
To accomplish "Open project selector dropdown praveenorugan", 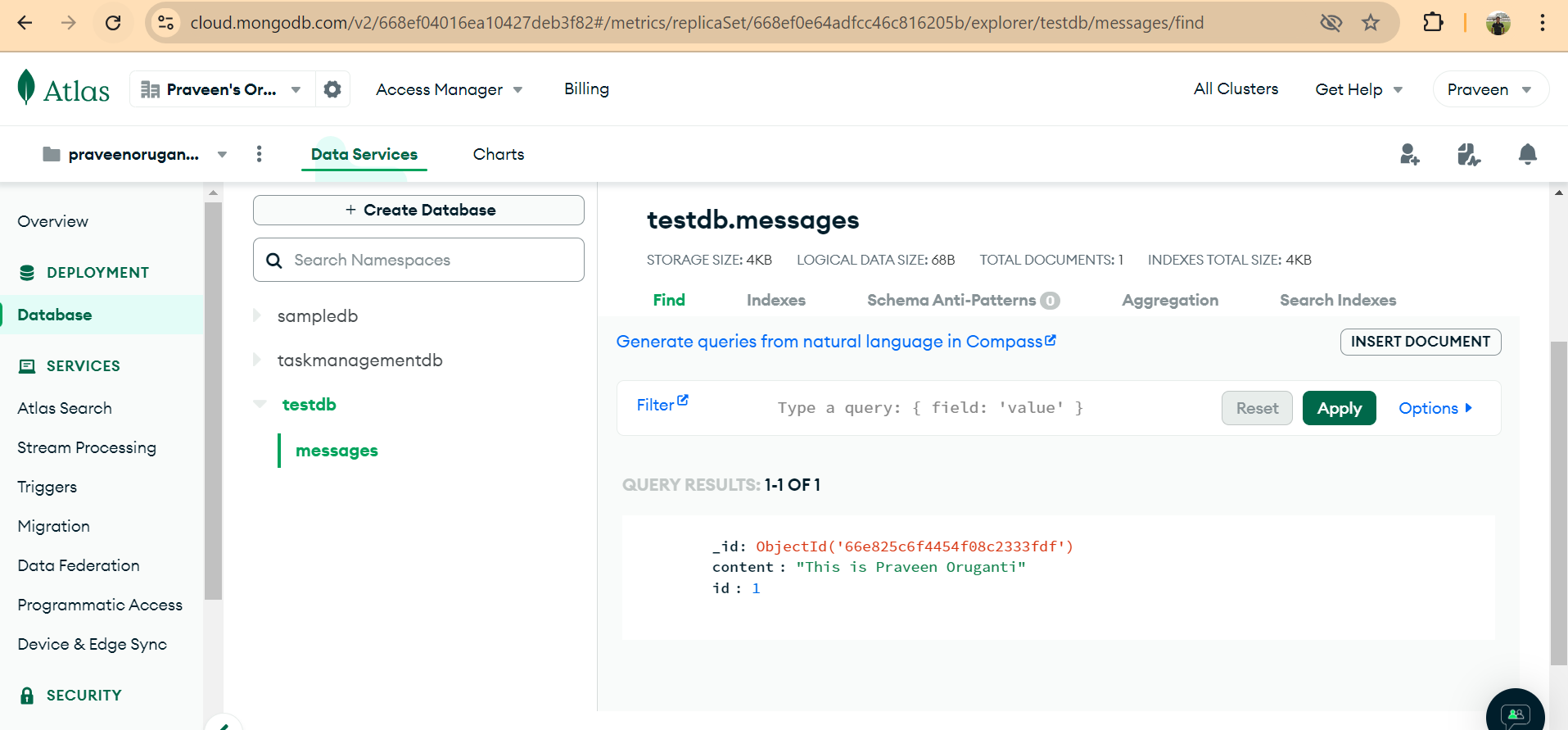I will [x=135, y=154].
